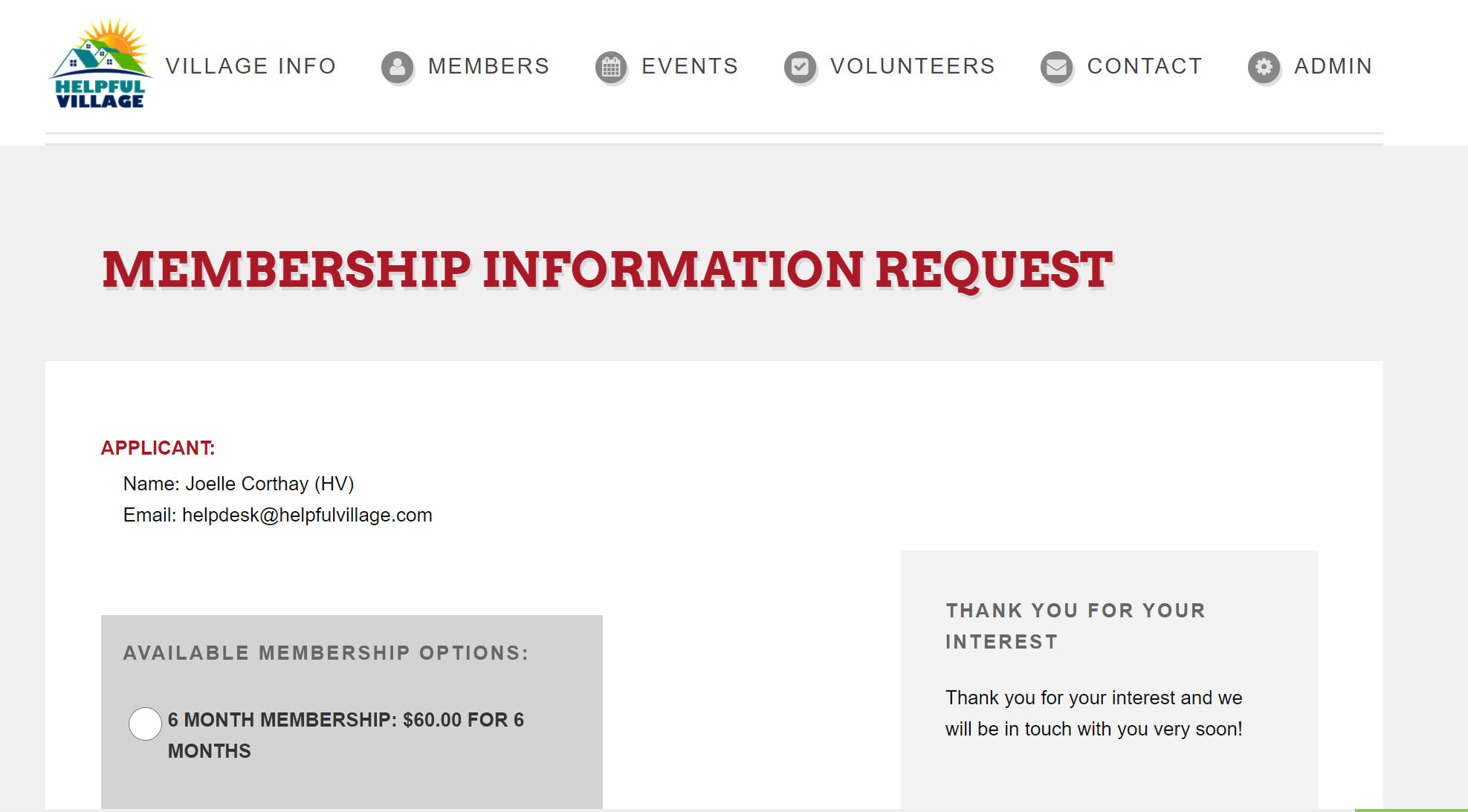Image resolution: width=1468 pixels, height=812 pixels.
Task: Click the Available Membership Options heading
Action: [326, 653]
